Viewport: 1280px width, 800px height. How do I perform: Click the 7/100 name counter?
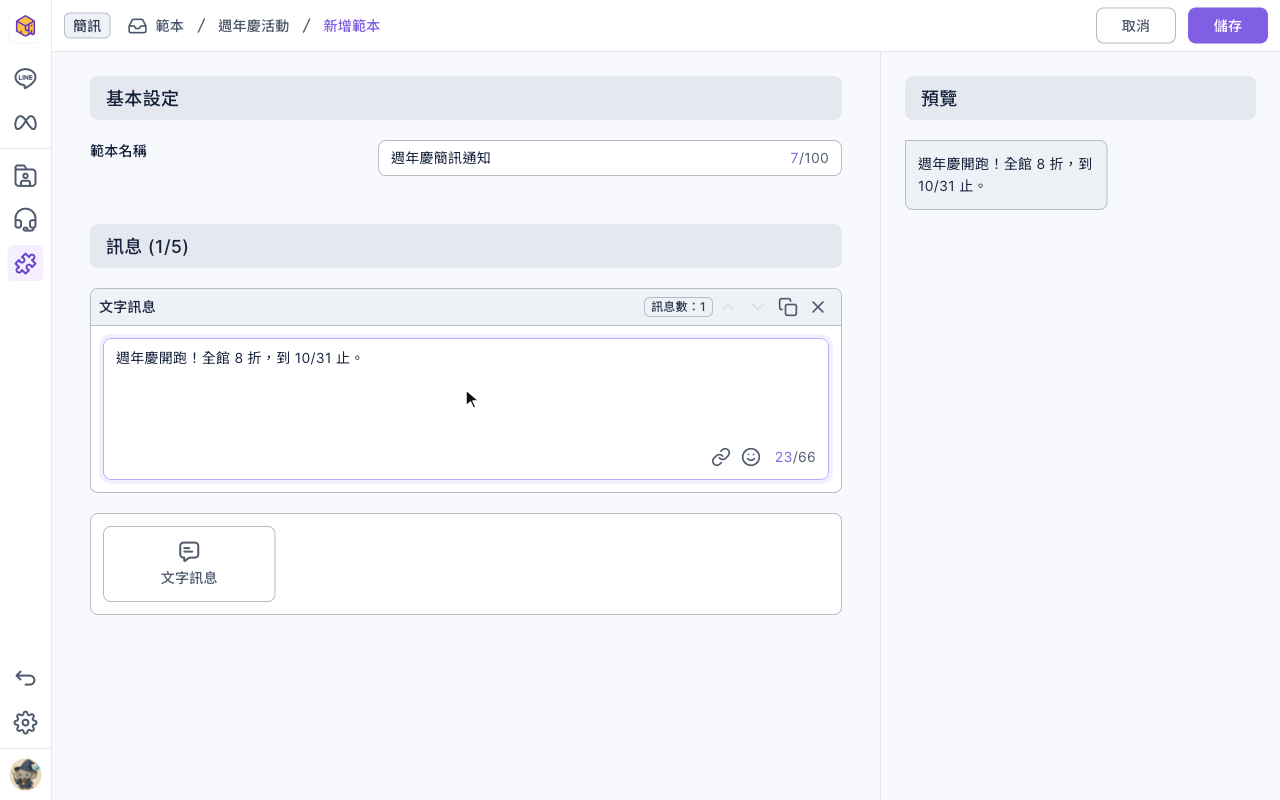(809, 158)
